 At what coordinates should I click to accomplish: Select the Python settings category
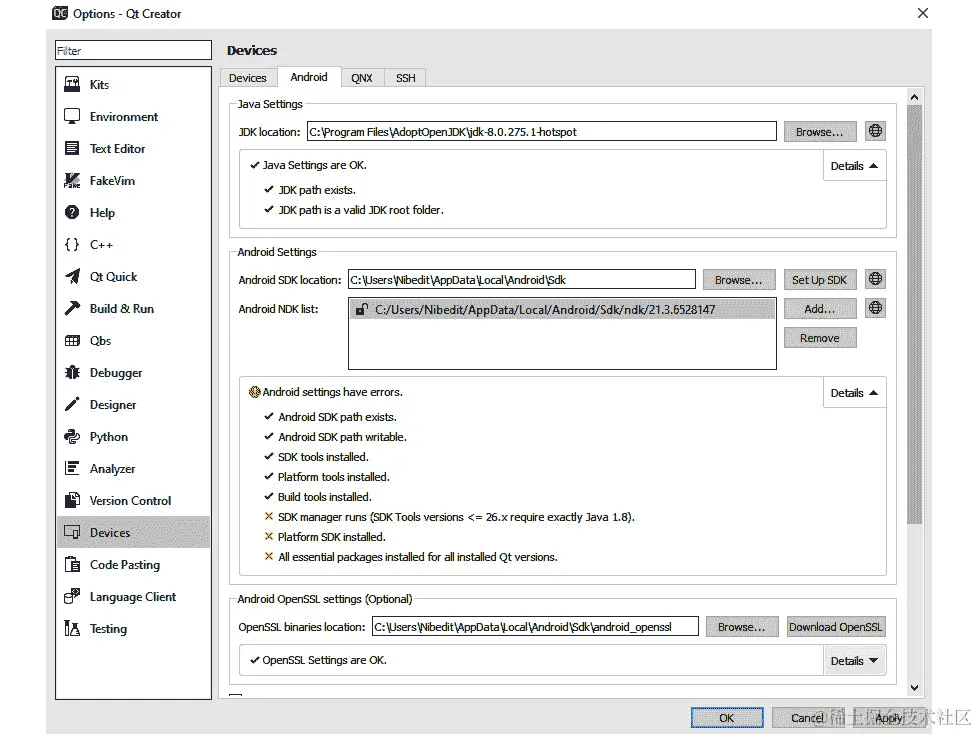click(x=133, y=437)
